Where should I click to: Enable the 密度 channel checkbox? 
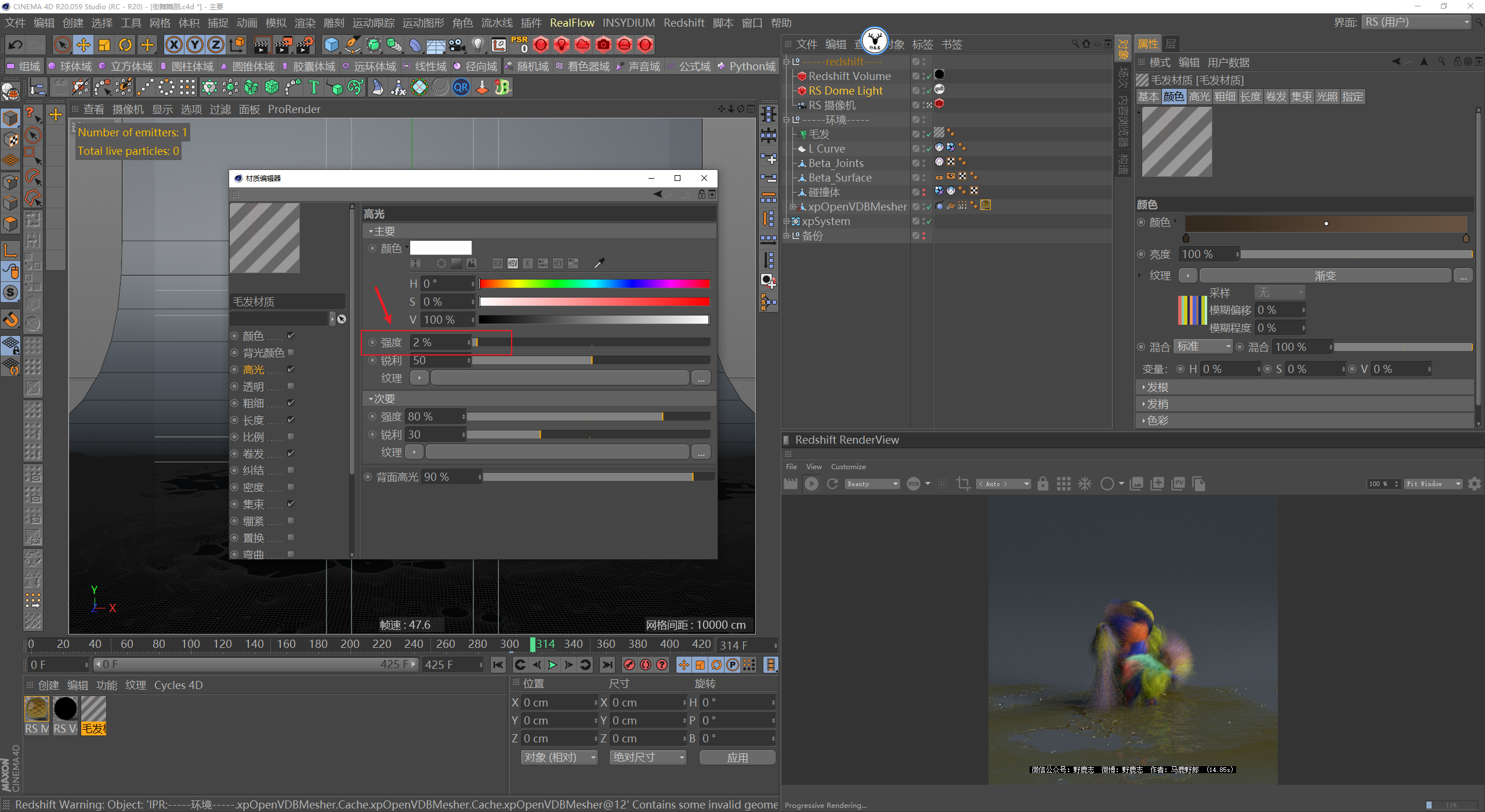(291, 487)
